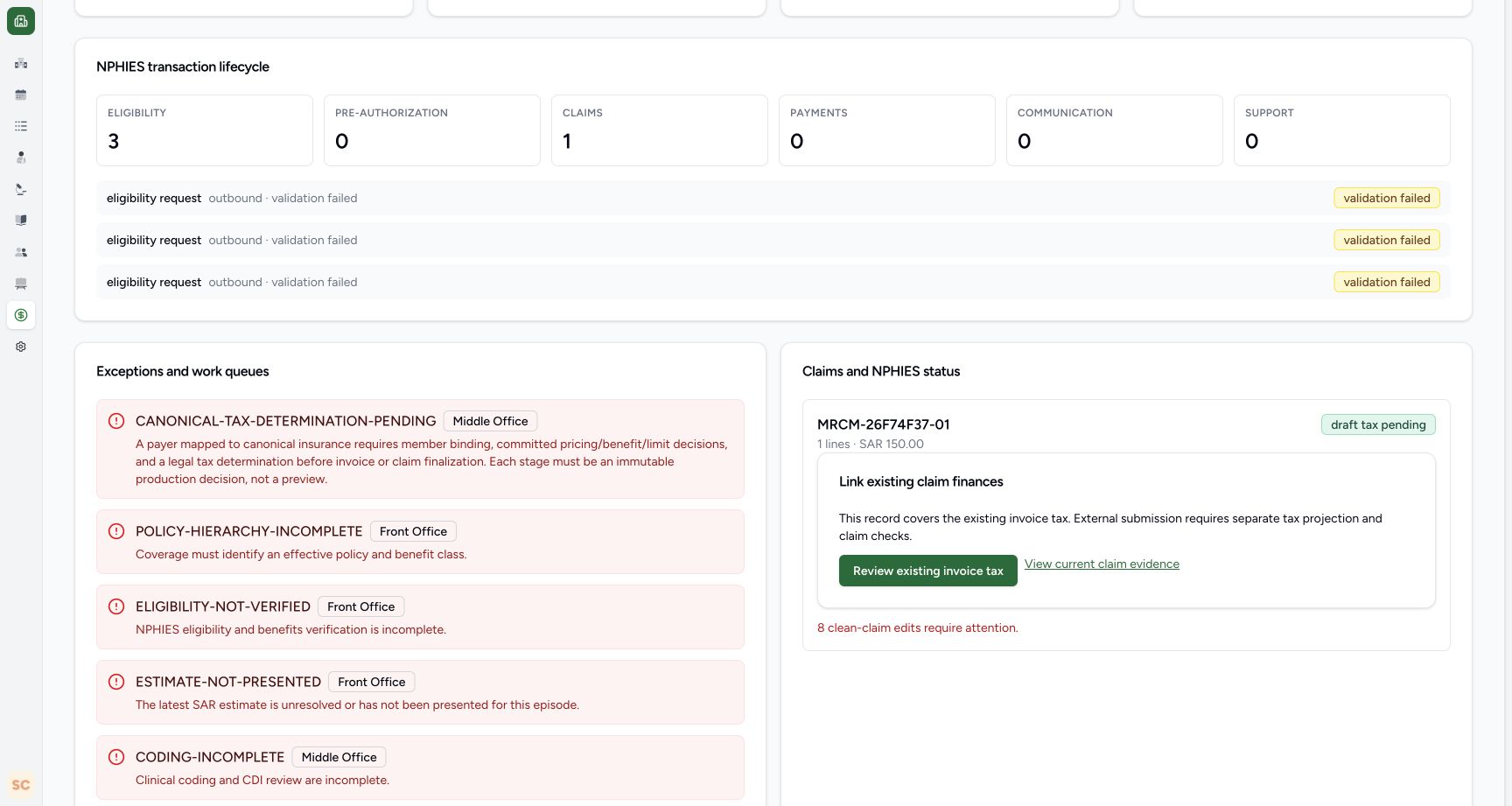Viewport: 1512px width, 806px height.
Task: Click alert icon for CANONICAL-TAX-DETERMINATION-PENDING
Action: pos(116,421)
